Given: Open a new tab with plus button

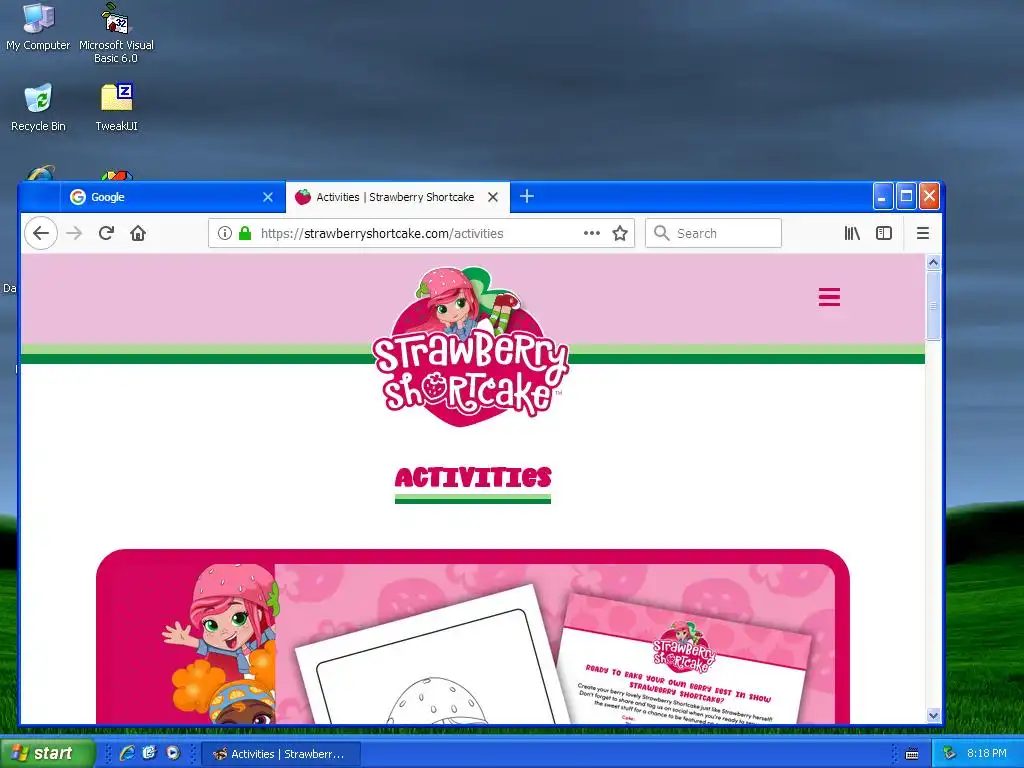Looking at the screenshot, I should tap(527, 196).
